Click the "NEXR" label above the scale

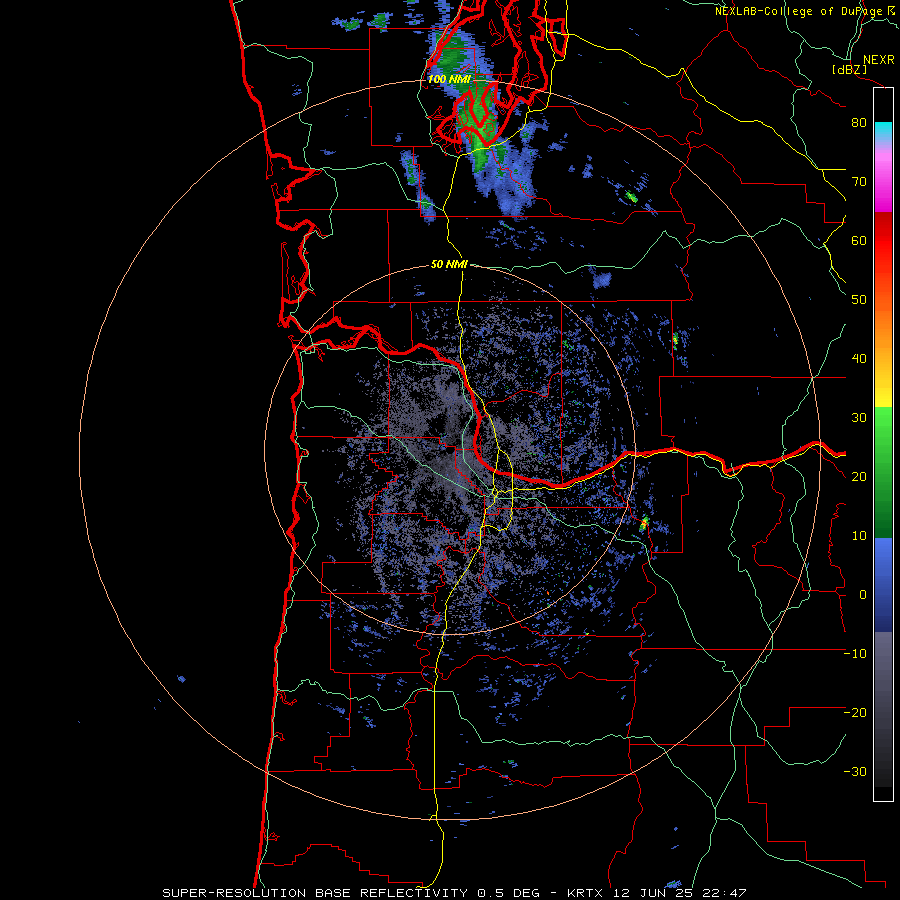click(879, 60)
